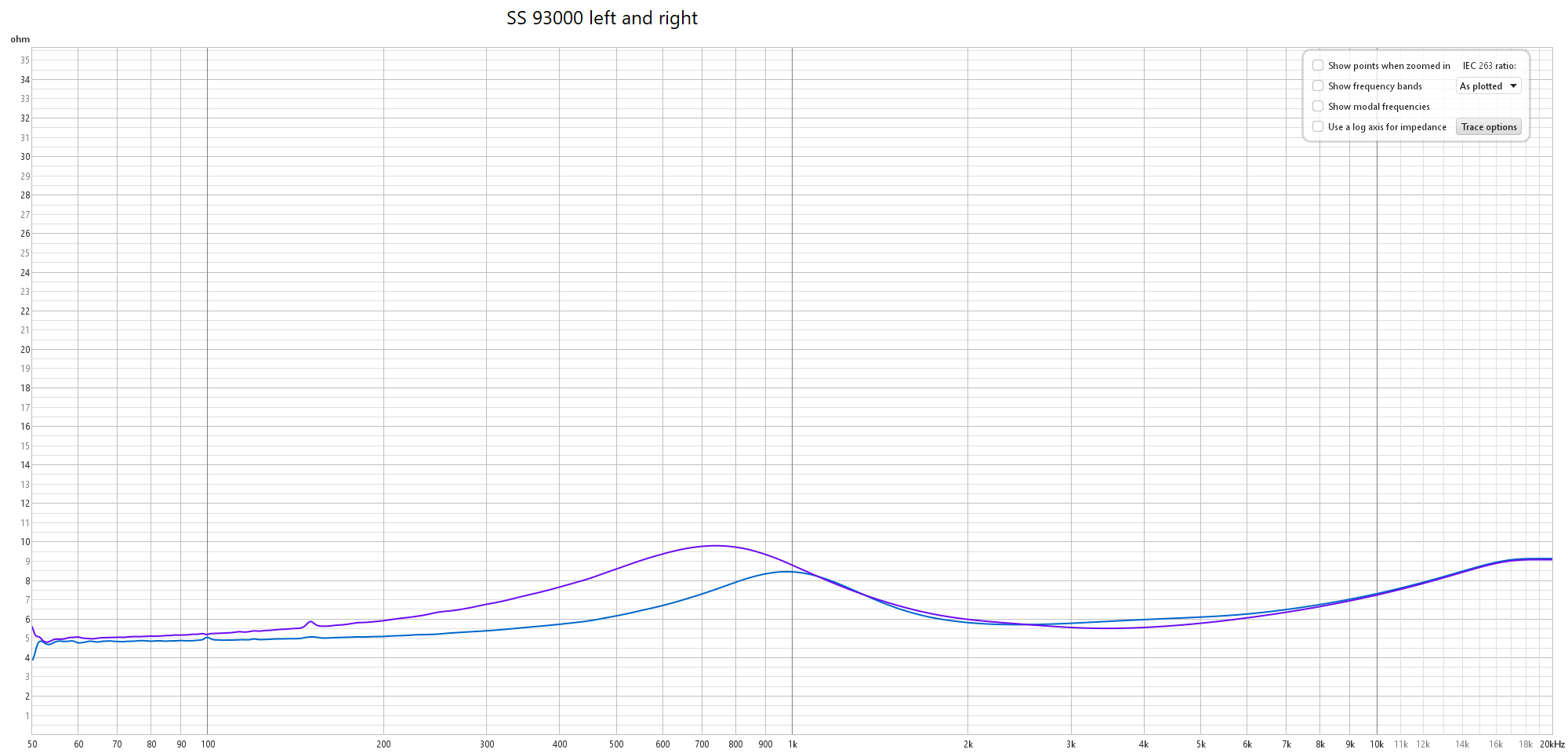This screenshot has width=1568, height=753.
Task: Click the 'IEC 263 ratio:' label
Action: coord(1490,66)
